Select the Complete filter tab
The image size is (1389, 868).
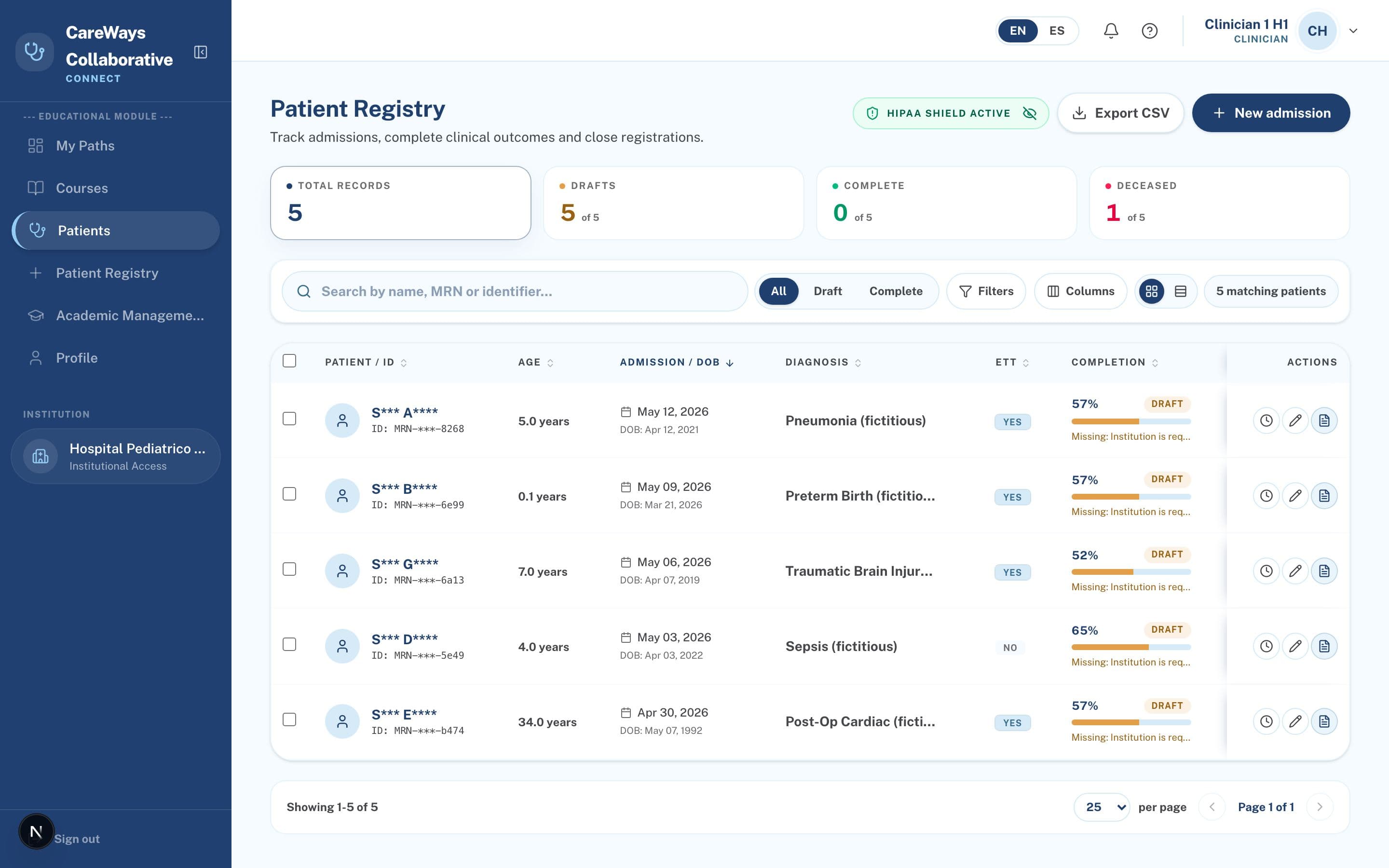point(896,291)
